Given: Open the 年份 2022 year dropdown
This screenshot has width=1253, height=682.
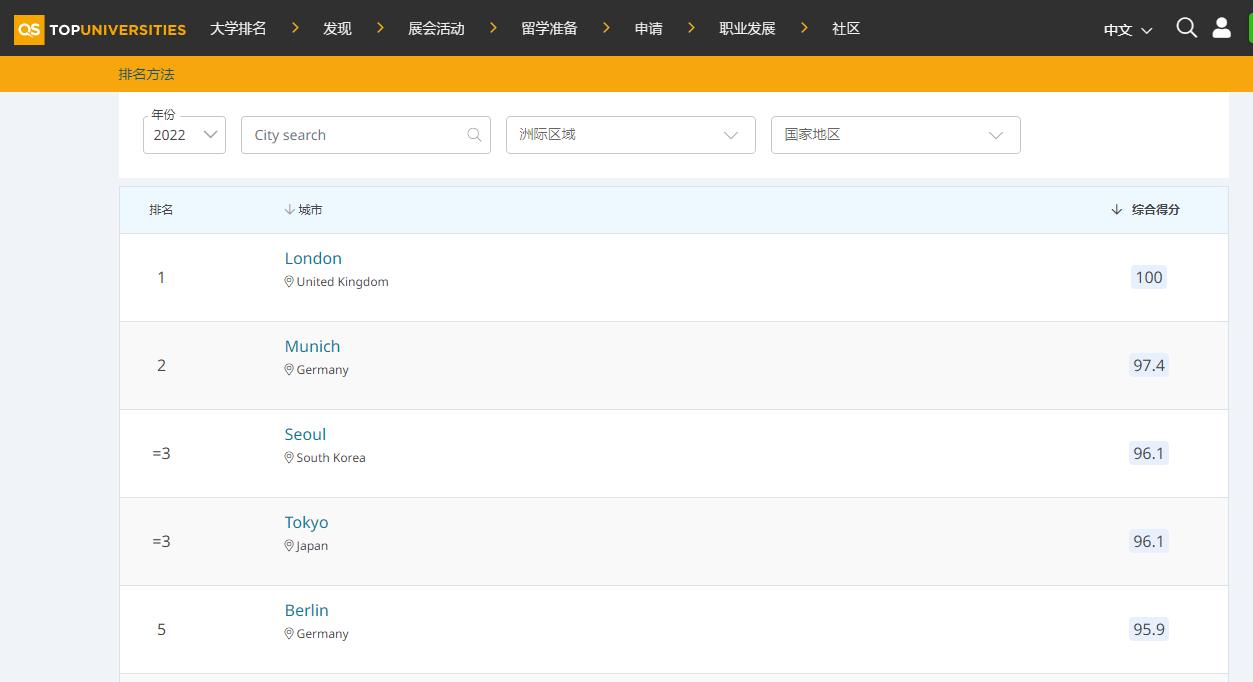Looking at the screenshot, I should (x=185, y=135).
